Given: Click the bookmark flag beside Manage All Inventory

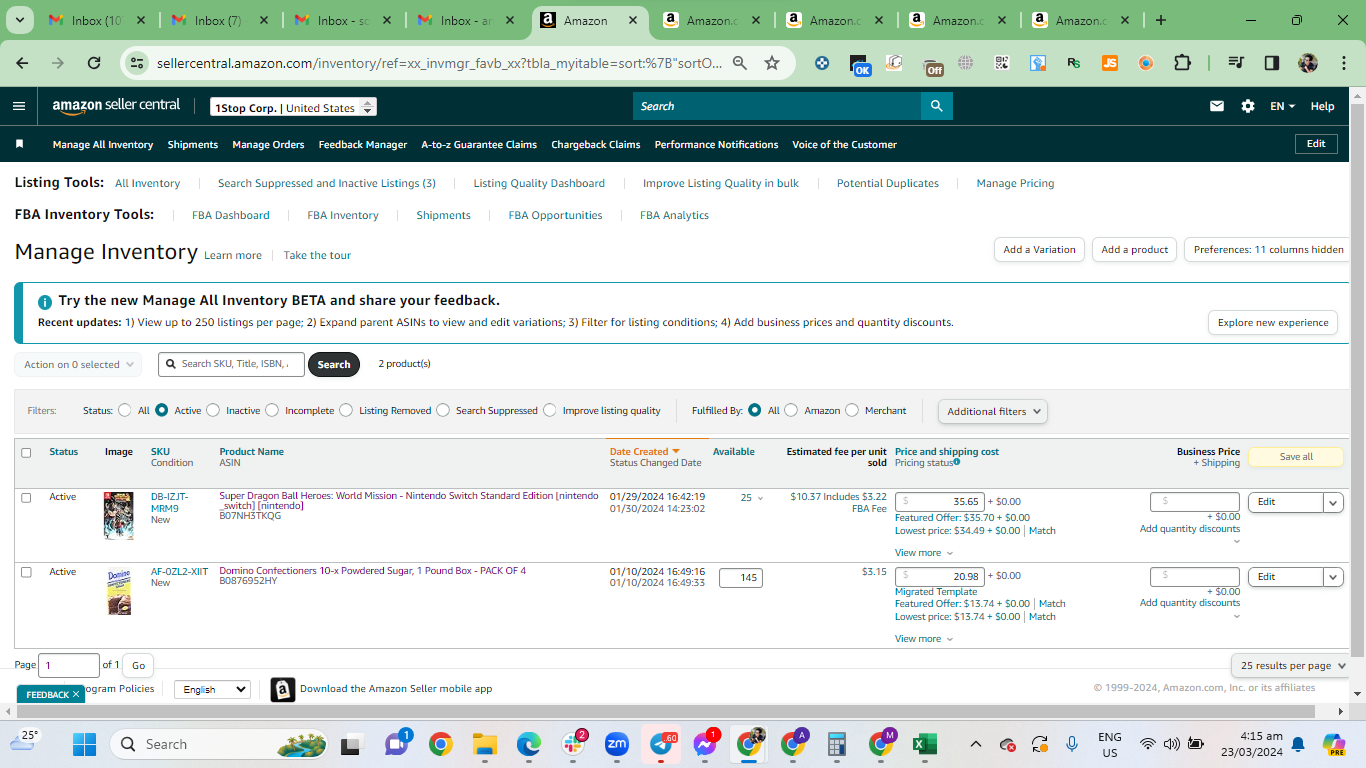Looking at the screenshot, I should point(19,144).
